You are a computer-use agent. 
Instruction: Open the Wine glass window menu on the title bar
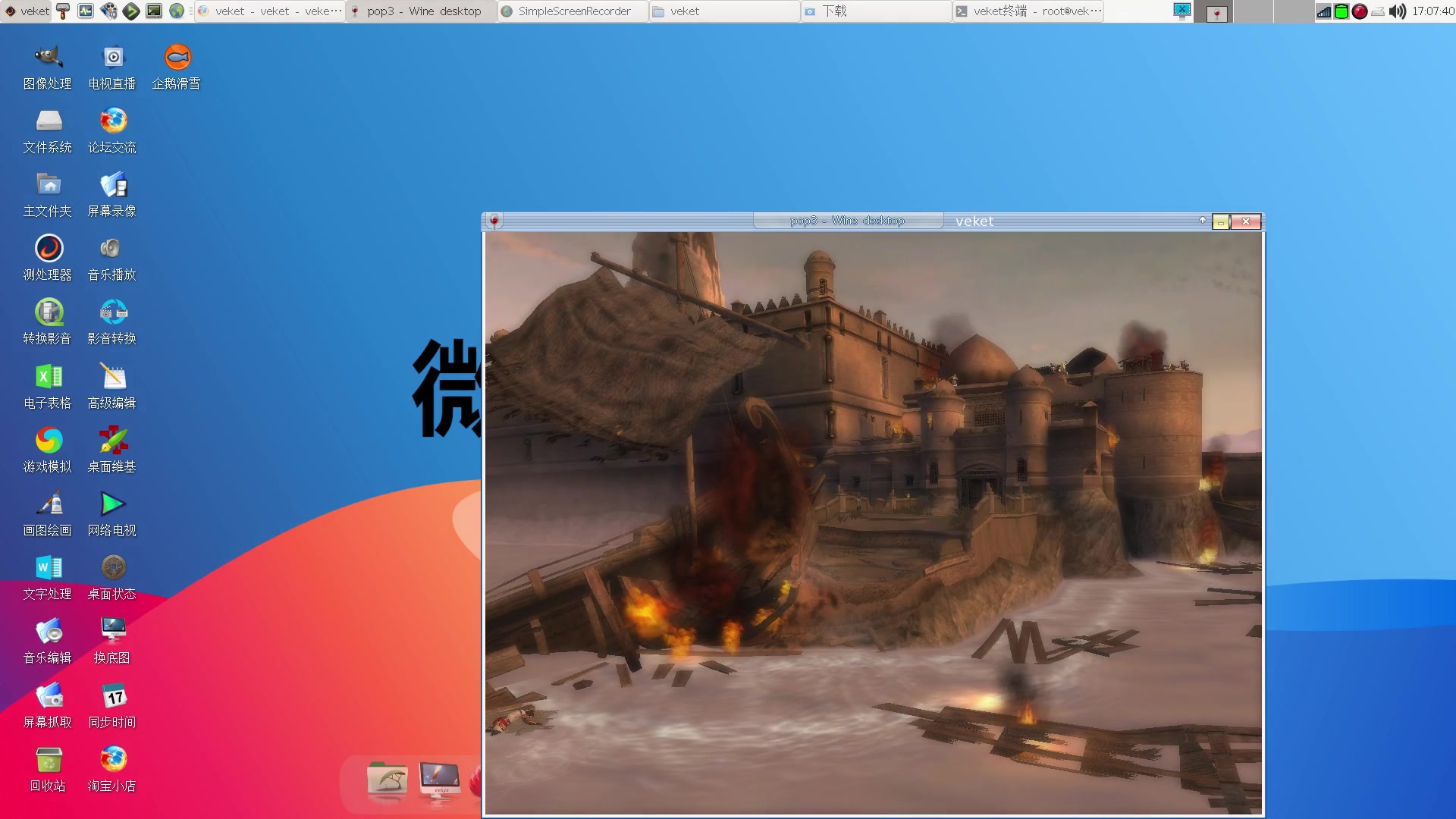pos(494,221)
